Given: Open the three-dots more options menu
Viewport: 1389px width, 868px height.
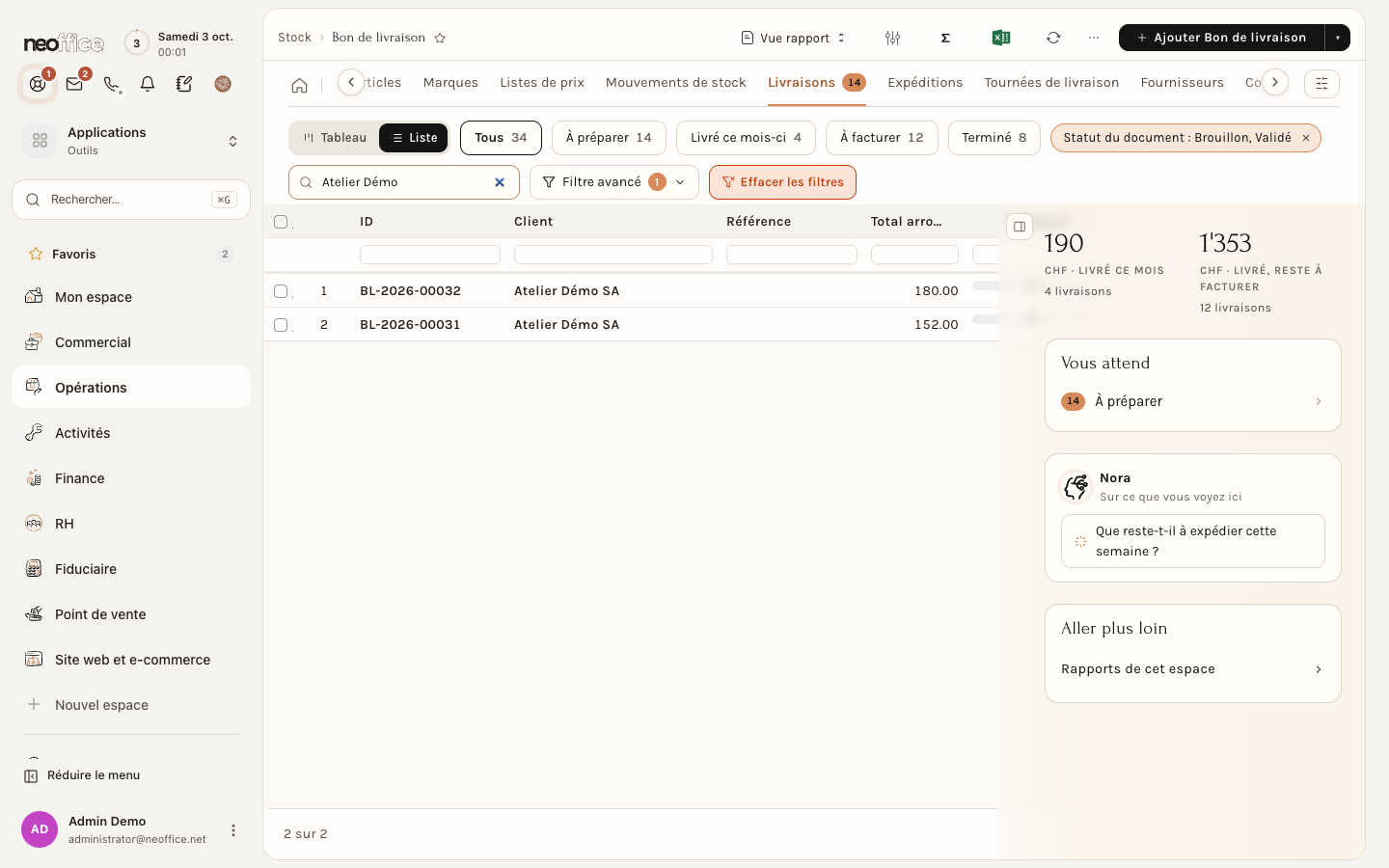Looking at the screenshot, I should (x=1093, y=38).
